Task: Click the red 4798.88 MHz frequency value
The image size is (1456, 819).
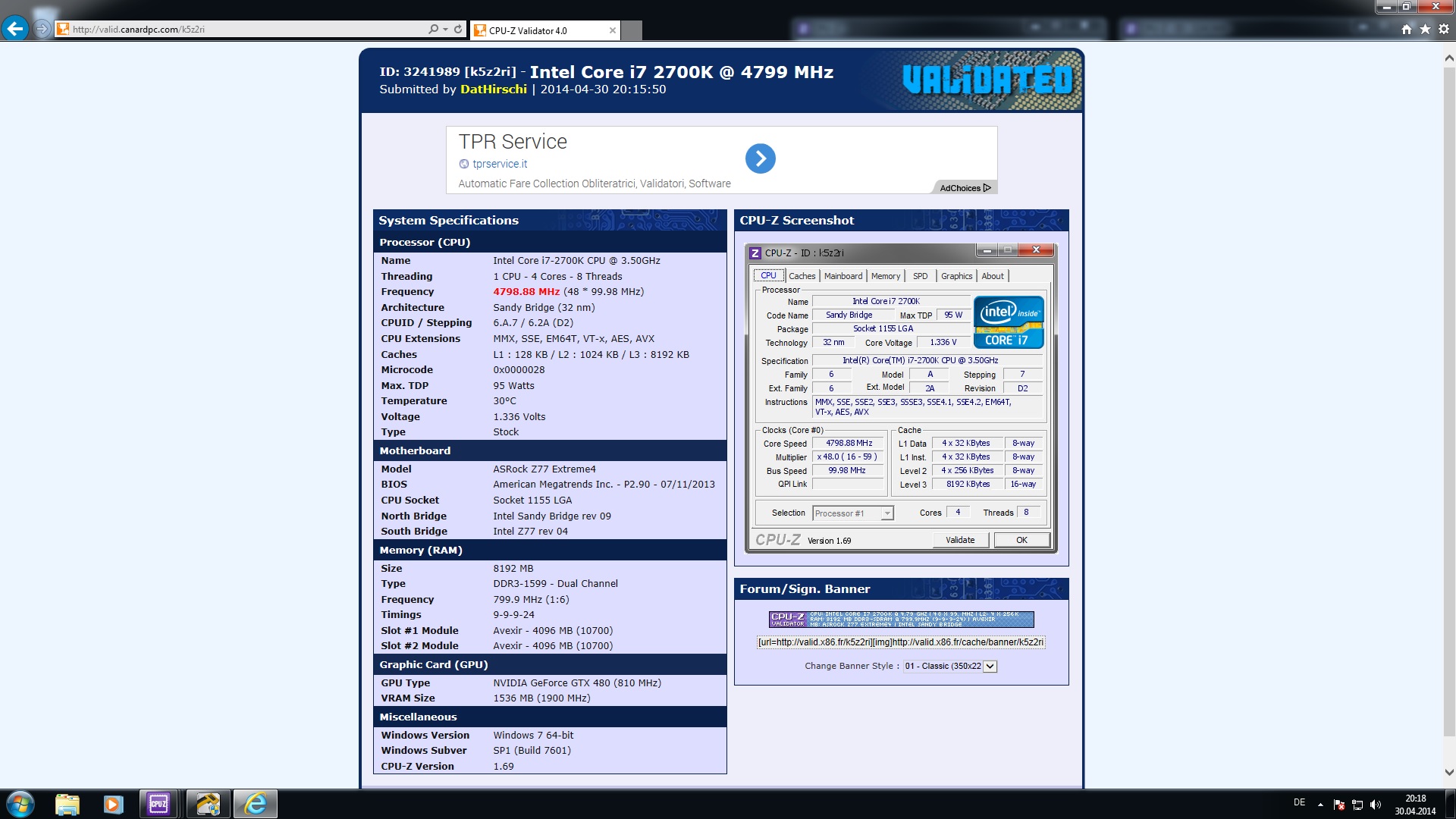Action: point(526,292)
